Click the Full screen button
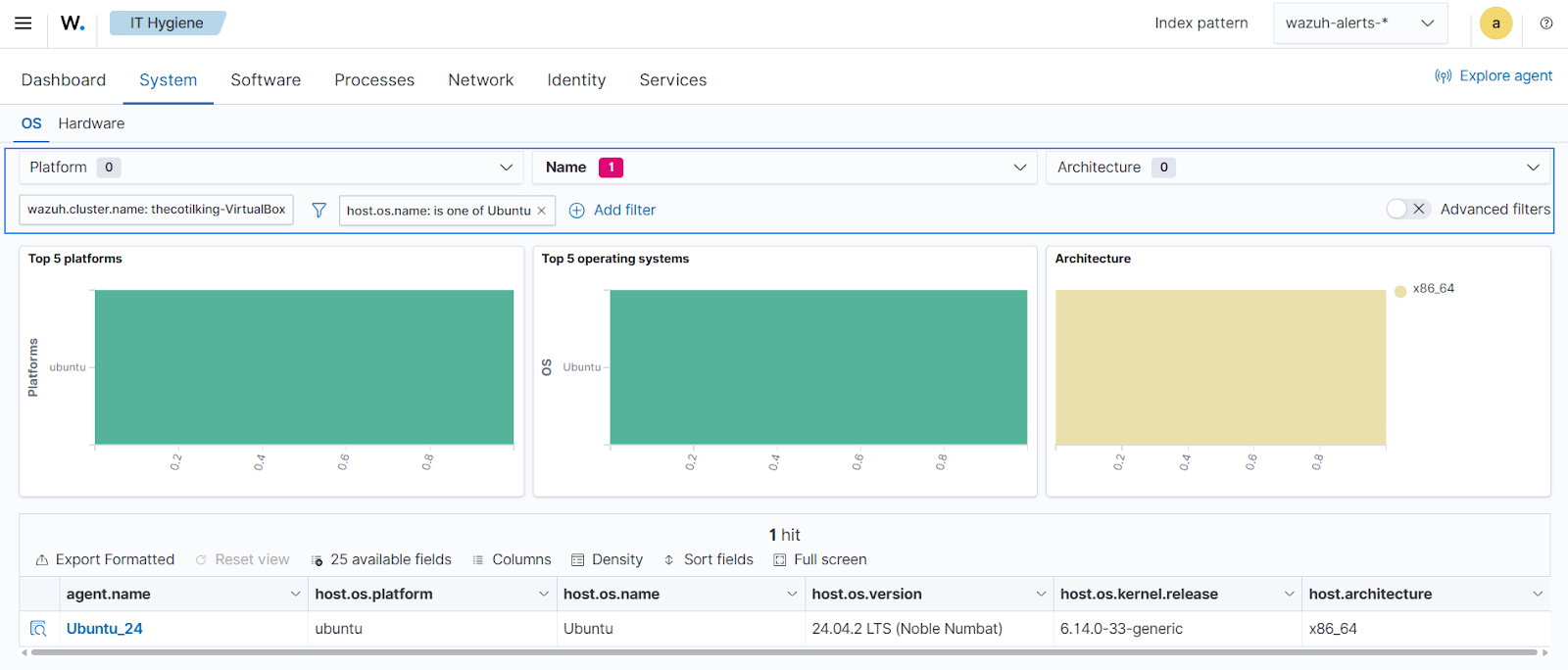This screenshot has width=1568, height=670. (819, 560)
